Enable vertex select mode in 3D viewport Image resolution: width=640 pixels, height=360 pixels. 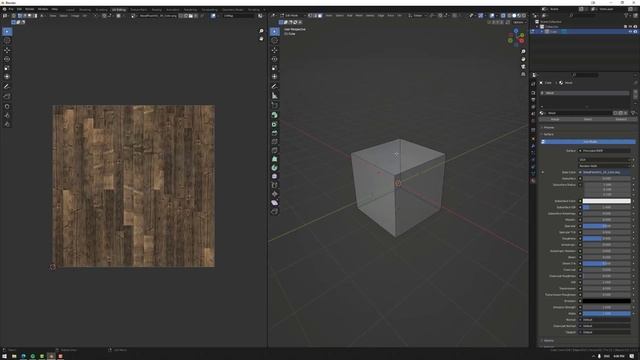[x=310, y=16]
